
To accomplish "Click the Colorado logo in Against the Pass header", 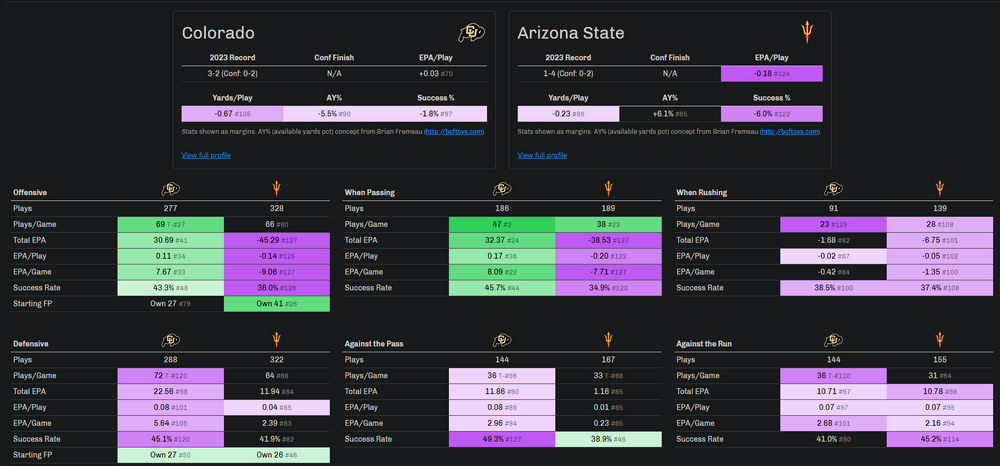I will click(502, 340).
